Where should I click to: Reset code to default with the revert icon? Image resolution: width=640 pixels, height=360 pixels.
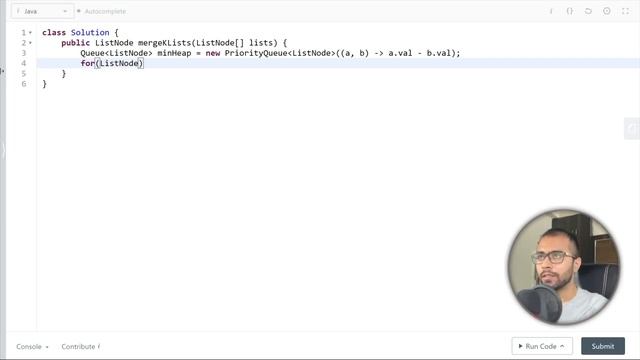[x=588, y=11]
